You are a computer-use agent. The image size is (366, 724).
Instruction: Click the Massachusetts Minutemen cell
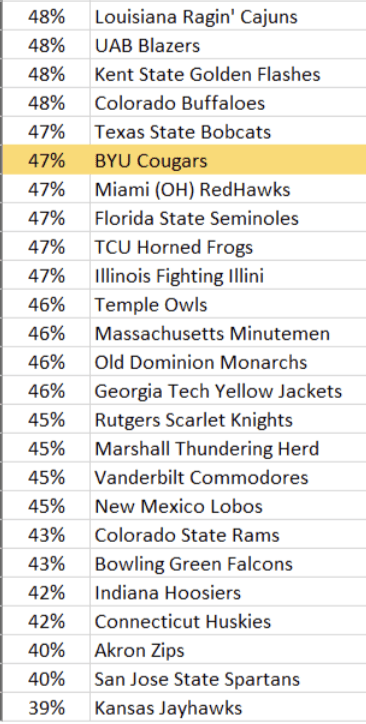click(x=228, y=333)
